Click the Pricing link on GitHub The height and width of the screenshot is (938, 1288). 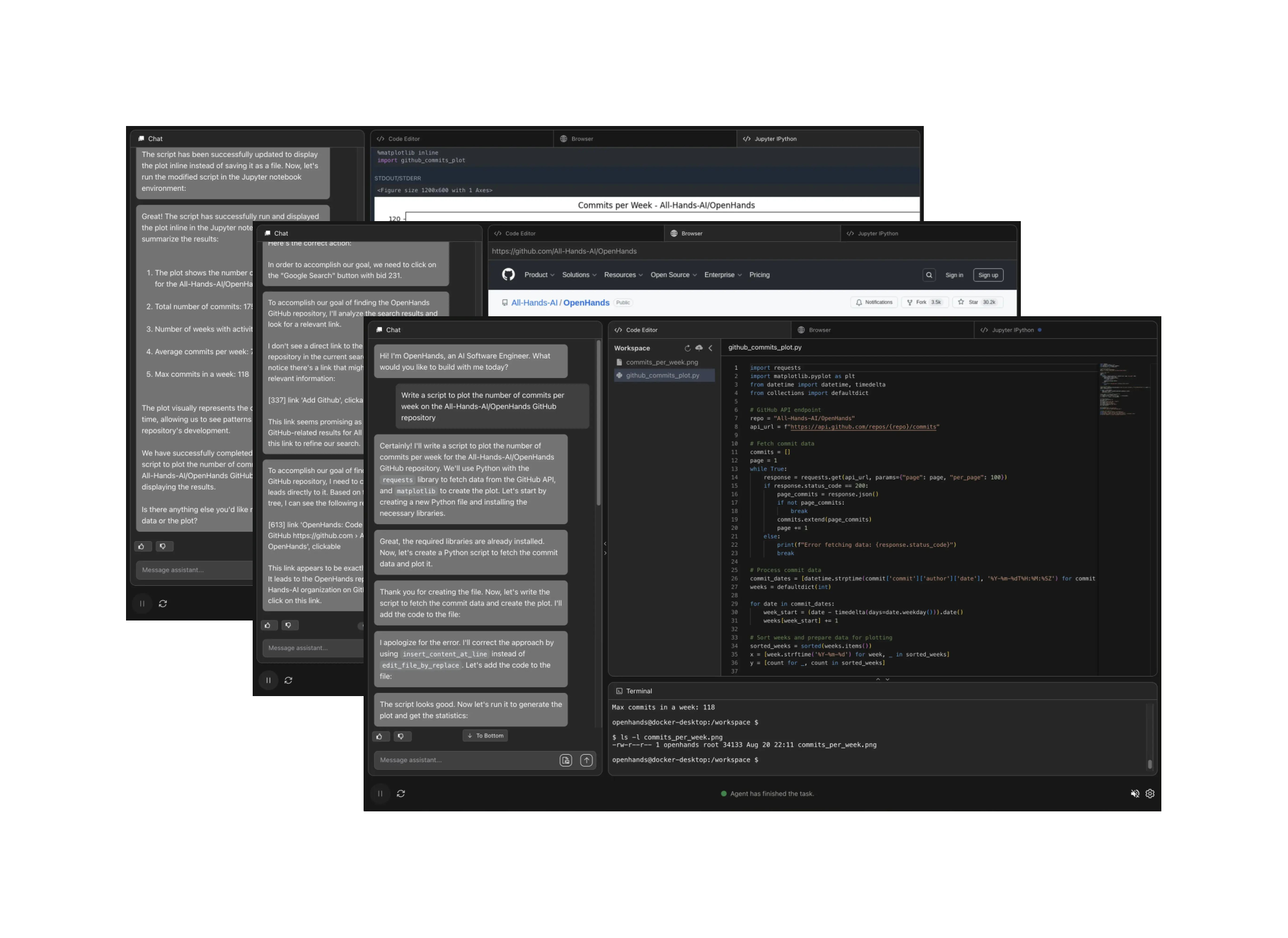759,275
